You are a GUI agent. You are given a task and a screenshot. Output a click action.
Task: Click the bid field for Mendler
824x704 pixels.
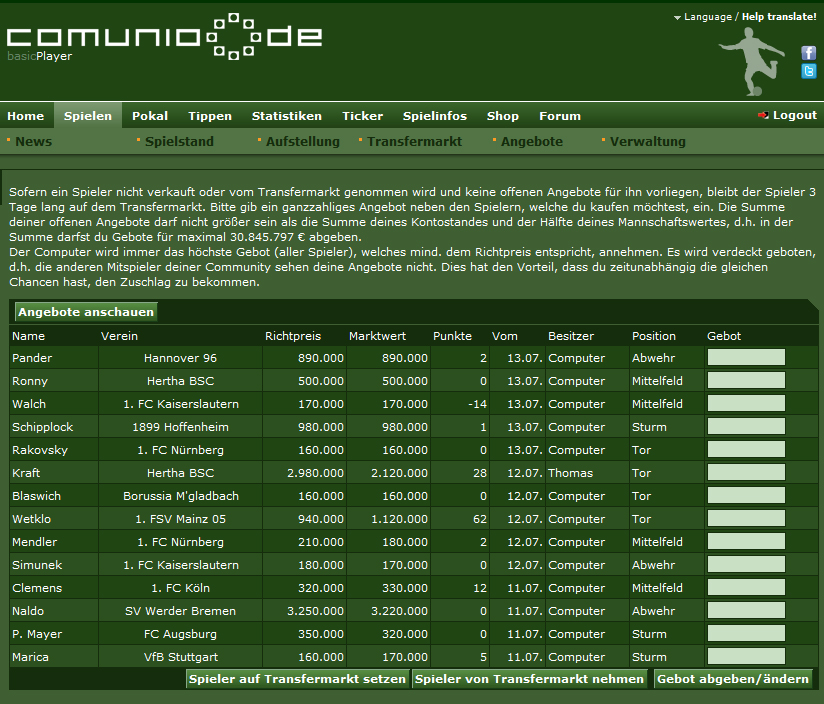click(x=746, y=541)
